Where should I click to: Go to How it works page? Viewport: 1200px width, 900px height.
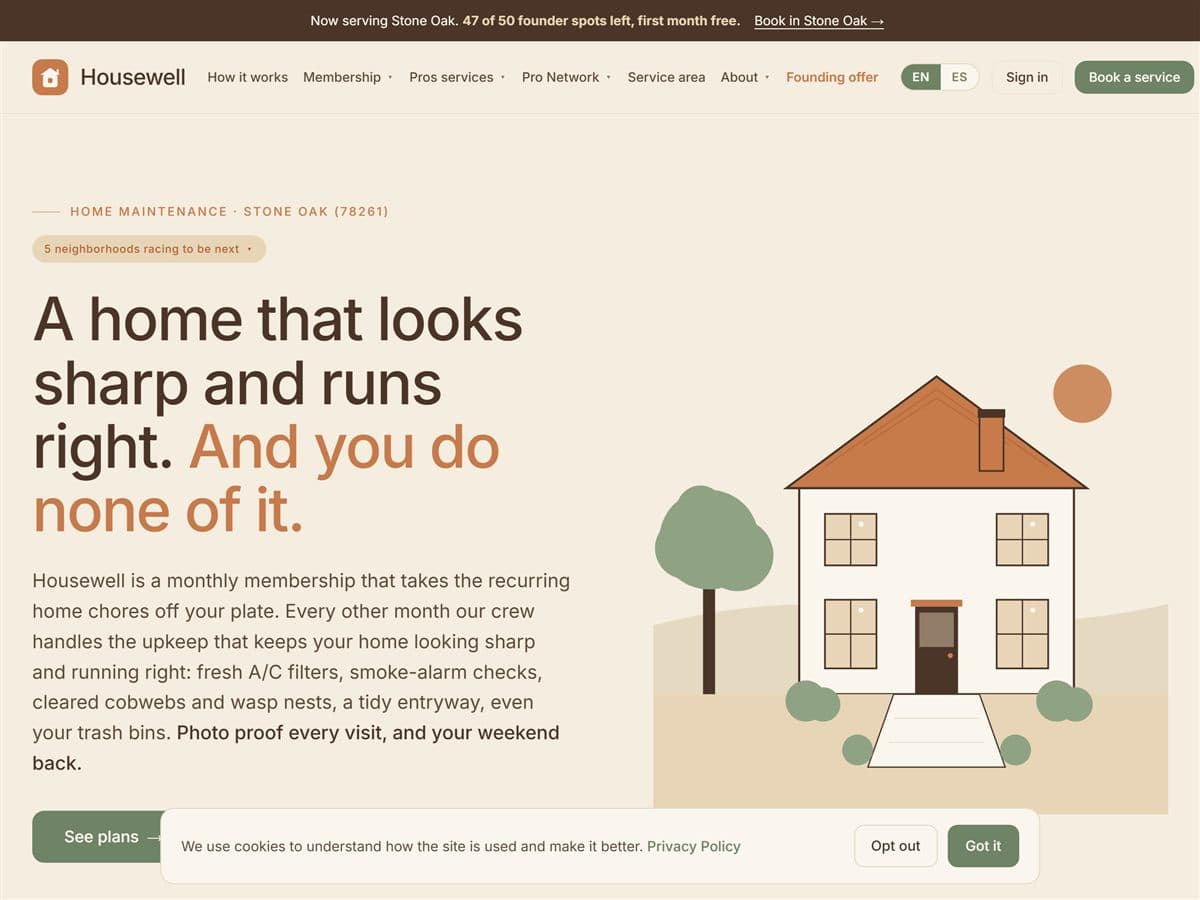tap(247, 77)
